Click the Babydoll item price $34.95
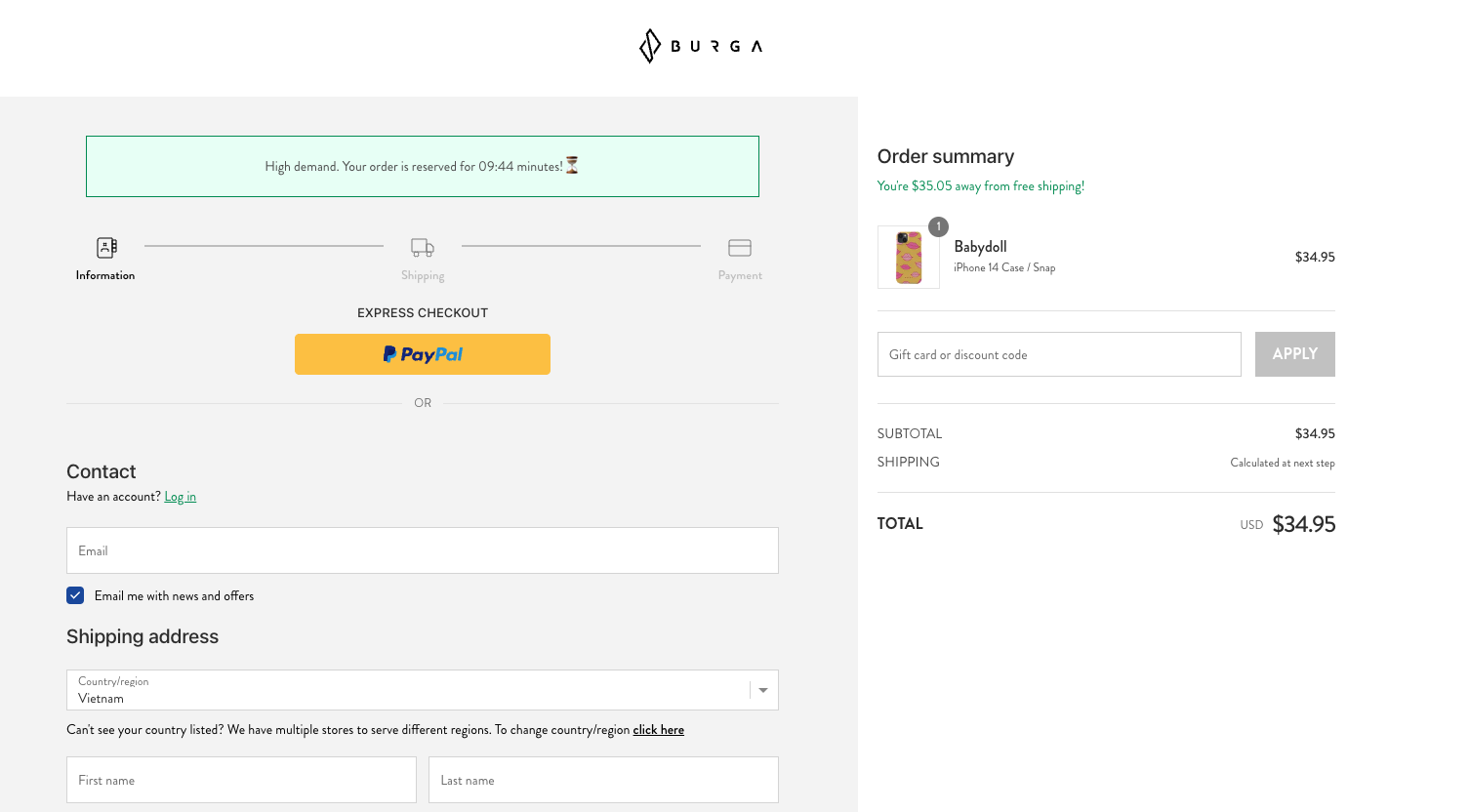The width and height of the screenshot is (1470, 812). (x=1315, y=257)
